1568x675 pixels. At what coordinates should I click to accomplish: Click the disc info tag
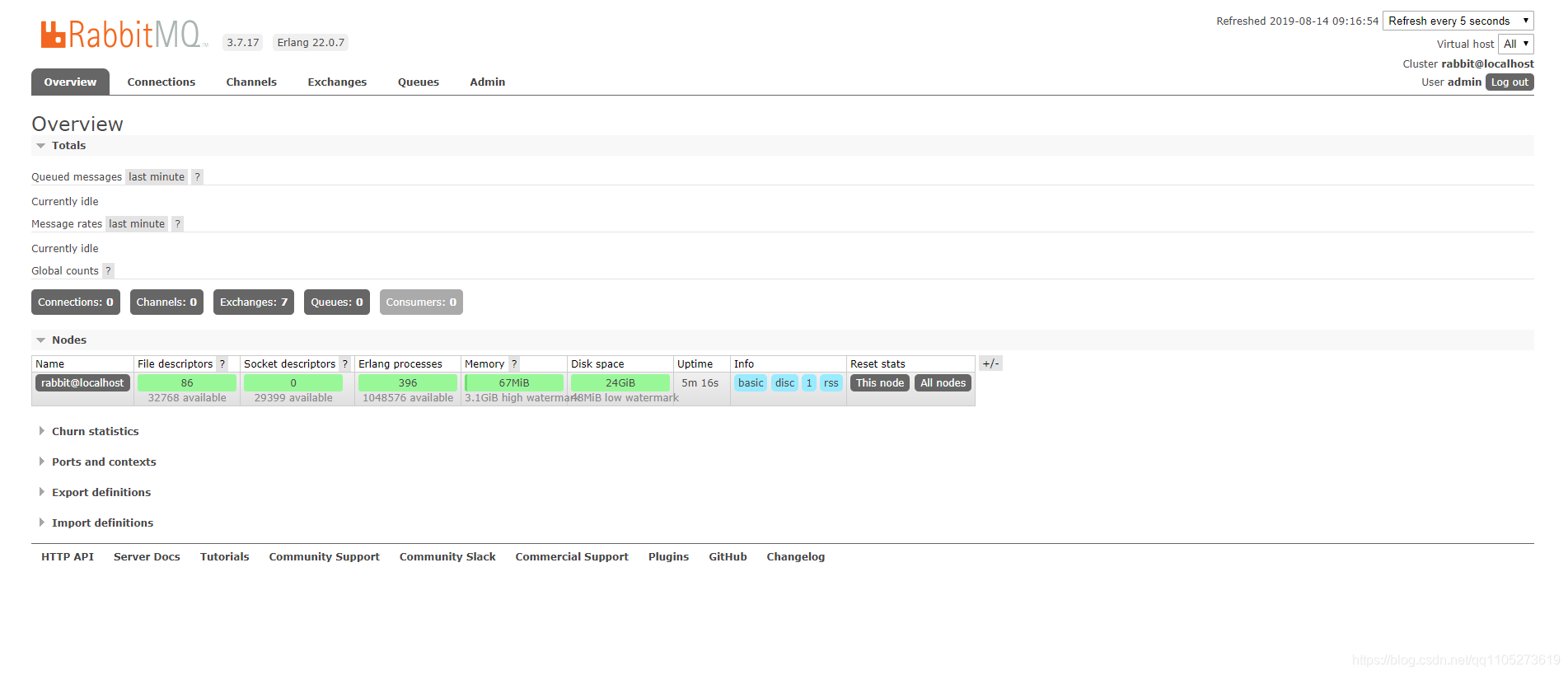(x=785, y=382)
